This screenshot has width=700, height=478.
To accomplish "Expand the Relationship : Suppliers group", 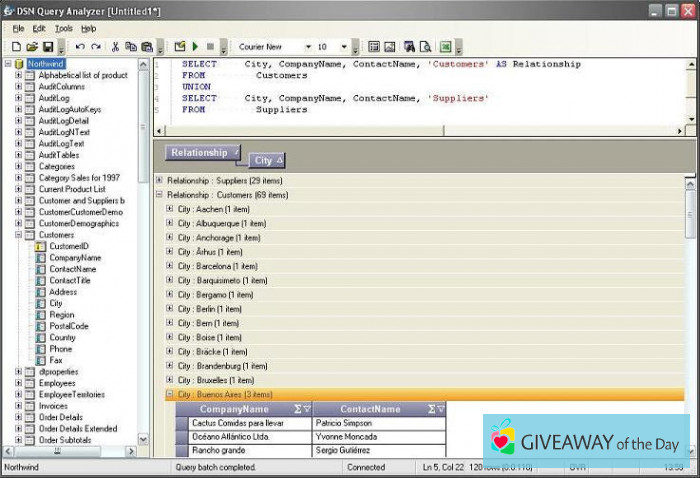I will (160, 181).
